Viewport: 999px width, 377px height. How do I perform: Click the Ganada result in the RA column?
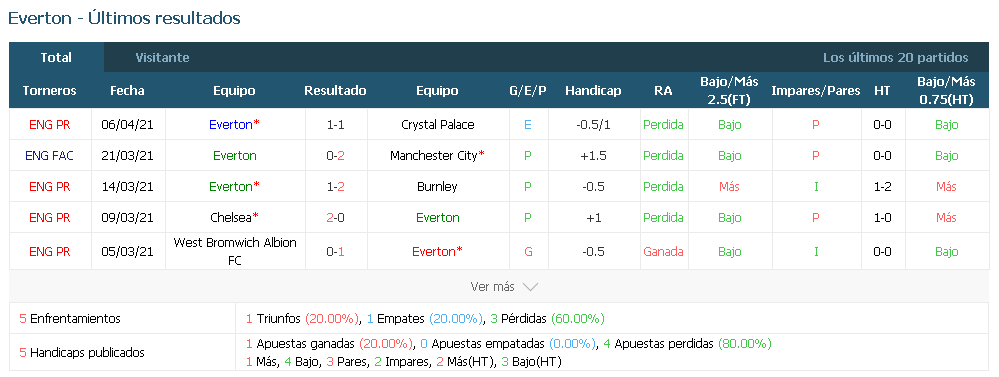pyautogui.click(x=663, y=252)
